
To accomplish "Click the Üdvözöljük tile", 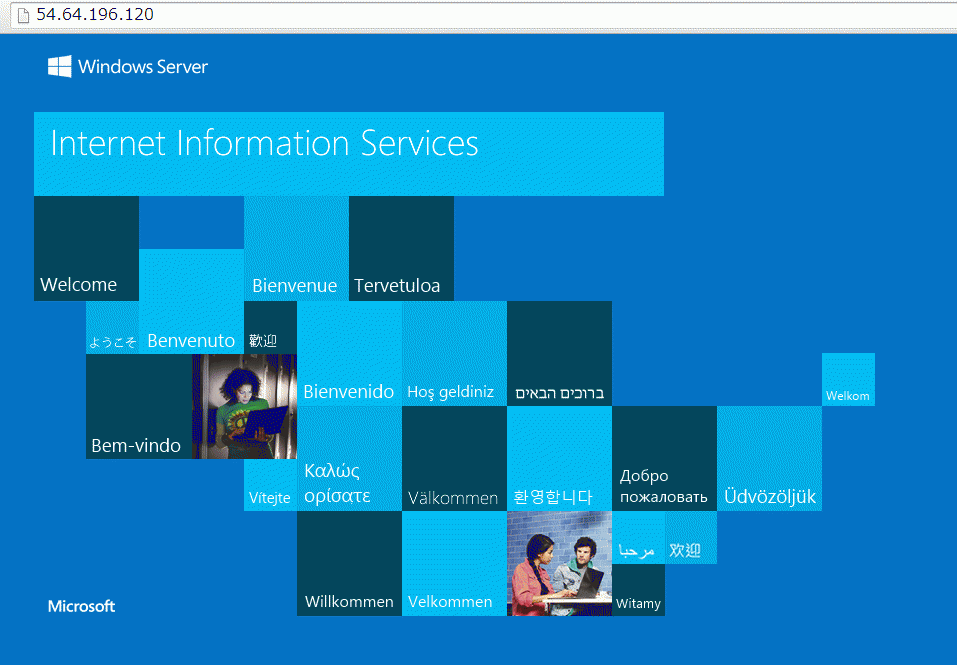I will click(770, 459).
